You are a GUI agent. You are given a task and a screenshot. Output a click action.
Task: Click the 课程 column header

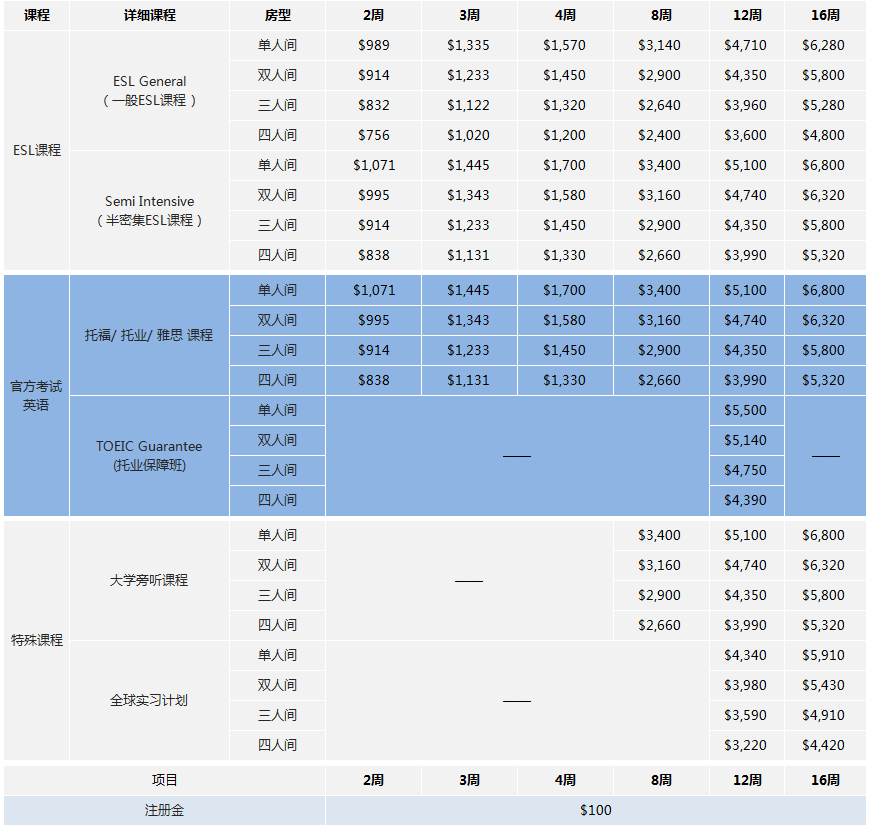(x=37, y=15)
